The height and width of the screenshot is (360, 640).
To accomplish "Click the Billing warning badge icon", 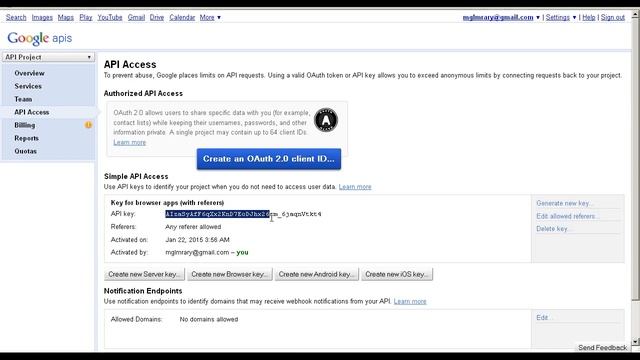I will (x=88, y=125).
